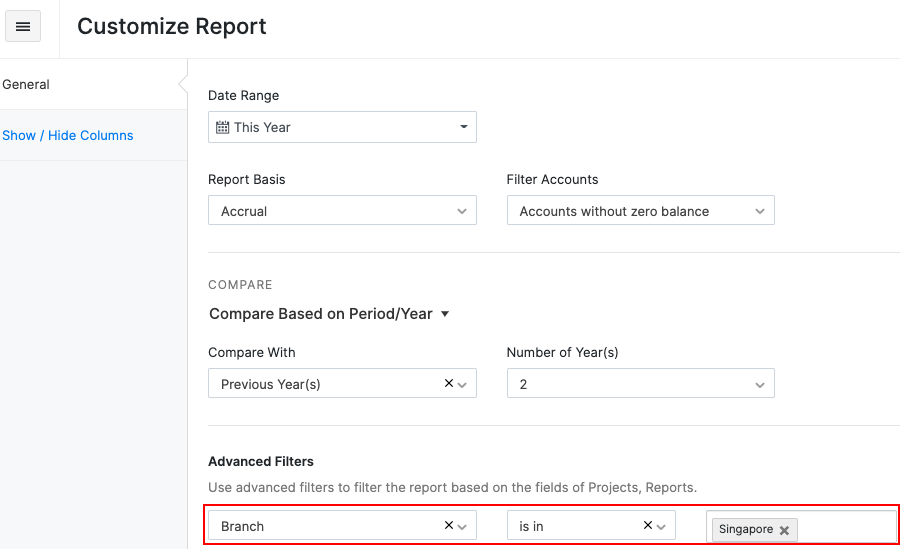Open Show / Hide Columns section
Viewport: 900px width, 549px height.
coord(68,135)
